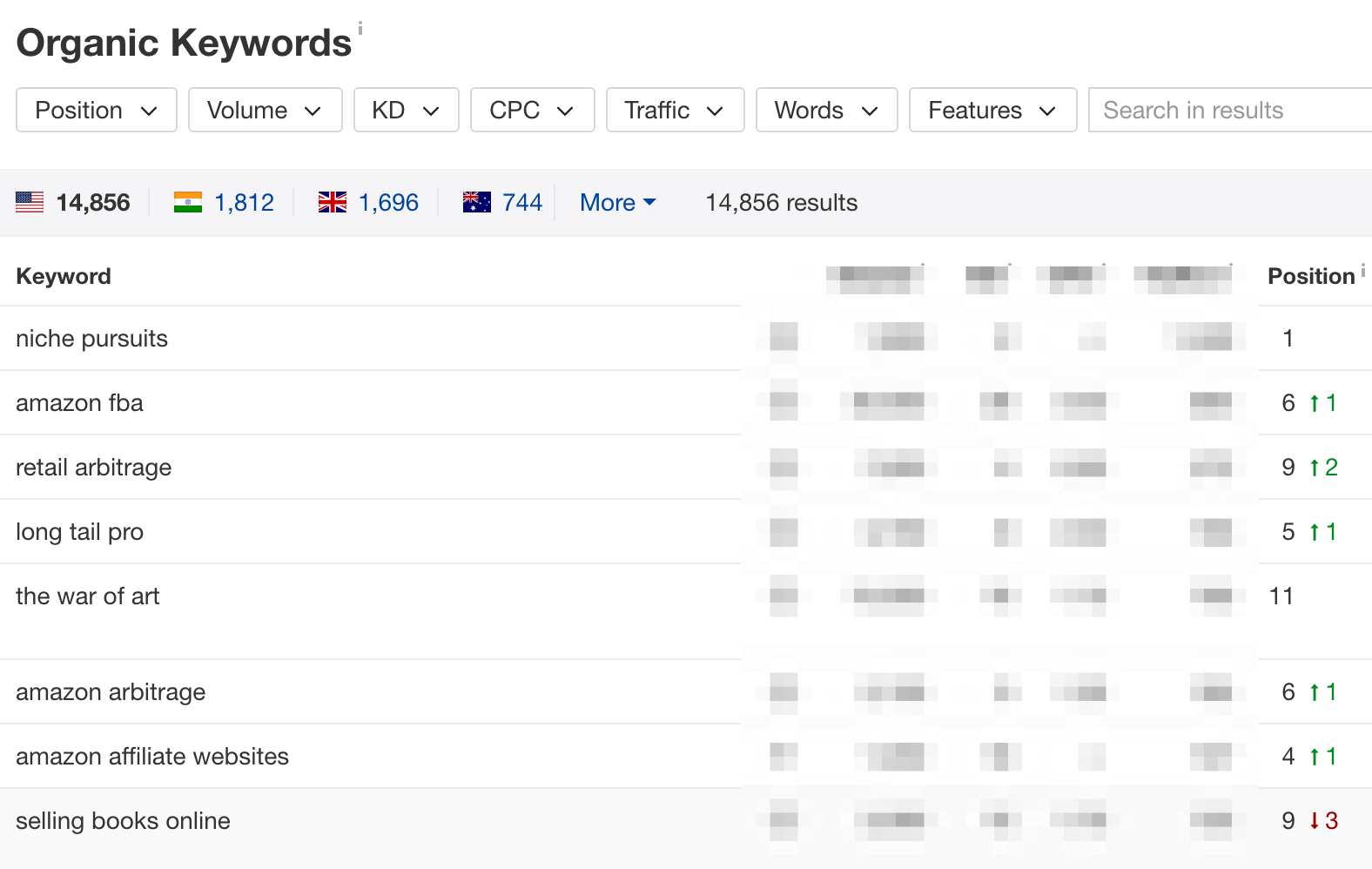The width and height of the screenshot is (1372, 869).
Task: Open the CPC filter dropdown
Action: (533, 110)
